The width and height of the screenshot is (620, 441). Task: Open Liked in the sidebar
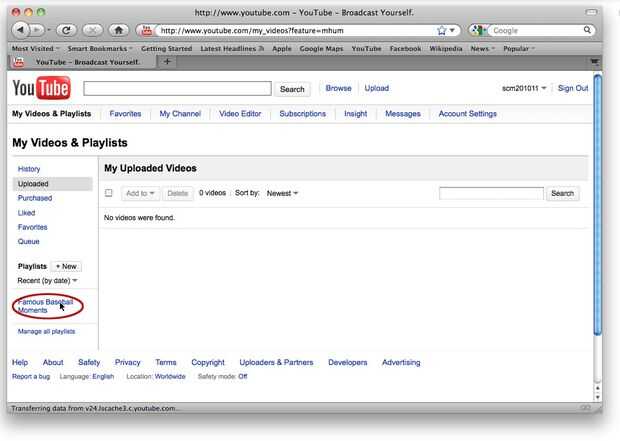(26, 213)
